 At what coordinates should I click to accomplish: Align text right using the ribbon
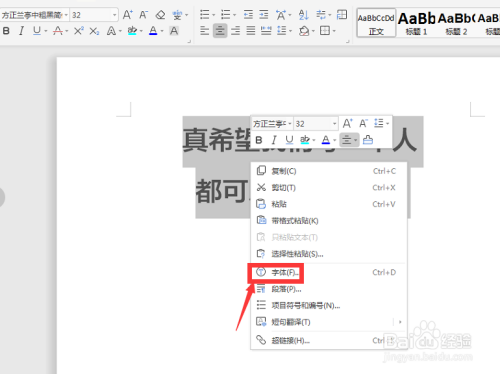click(x=235, y=31)
